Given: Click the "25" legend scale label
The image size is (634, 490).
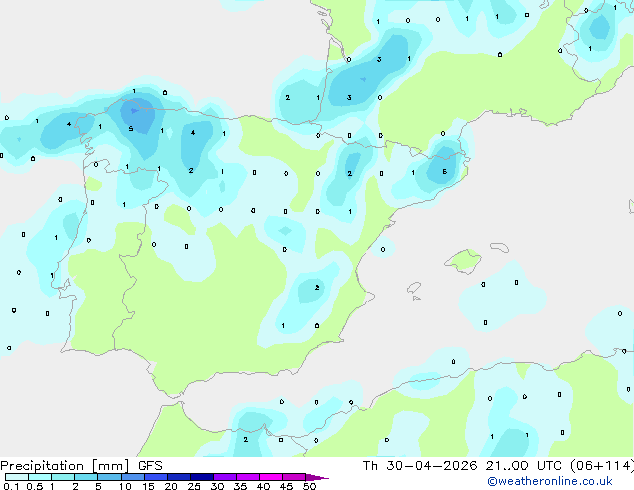Looking at the screenshot, I should coord(194,486).
